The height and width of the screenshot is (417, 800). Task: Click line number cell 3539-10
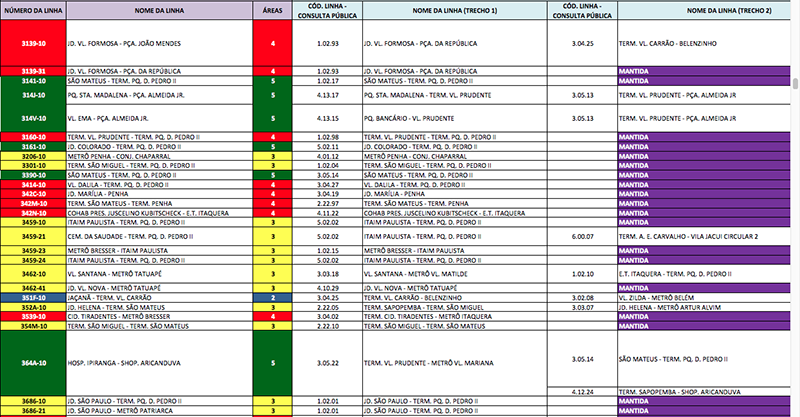pyautogui.click(x=33, y=316)
